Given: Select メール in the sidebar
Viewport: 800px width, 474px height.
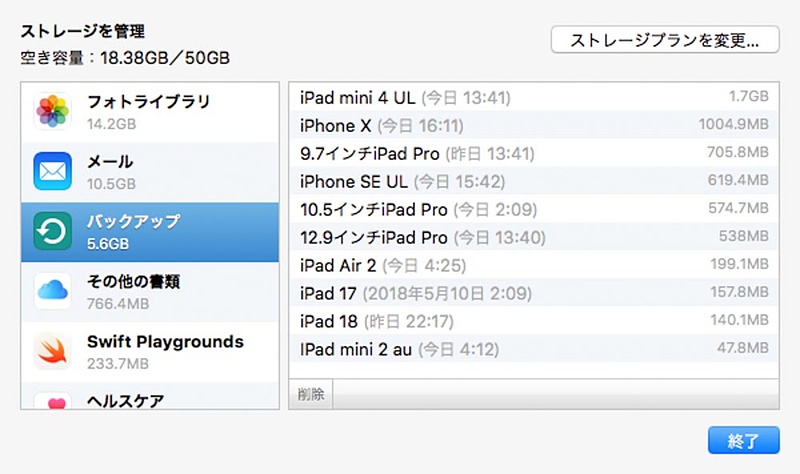Looking at the screenshot, I should point(150,172).
